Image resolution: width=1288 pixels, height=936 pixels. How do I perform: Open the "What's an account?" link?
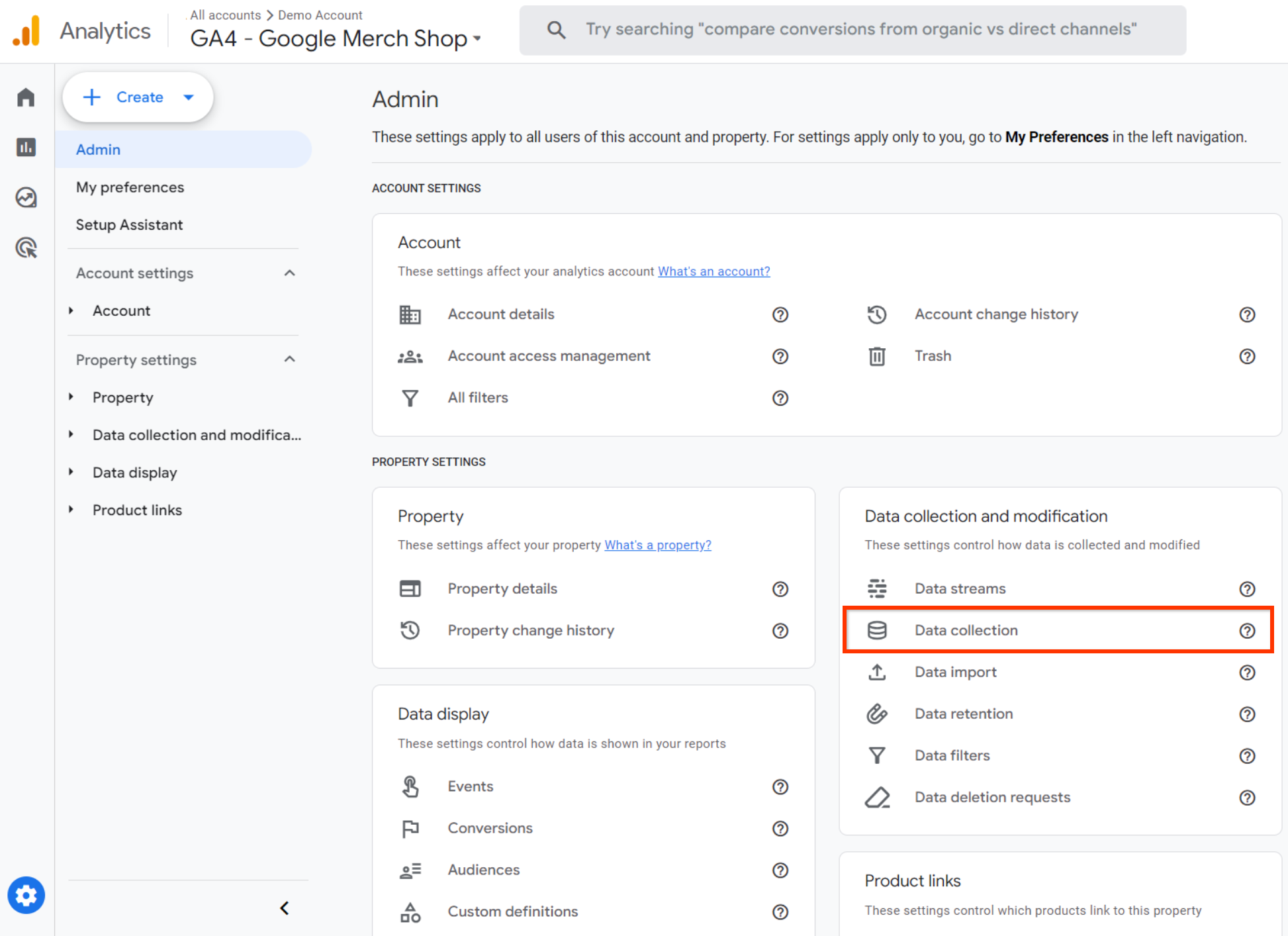pyautogui.click(x=713, y=271)
